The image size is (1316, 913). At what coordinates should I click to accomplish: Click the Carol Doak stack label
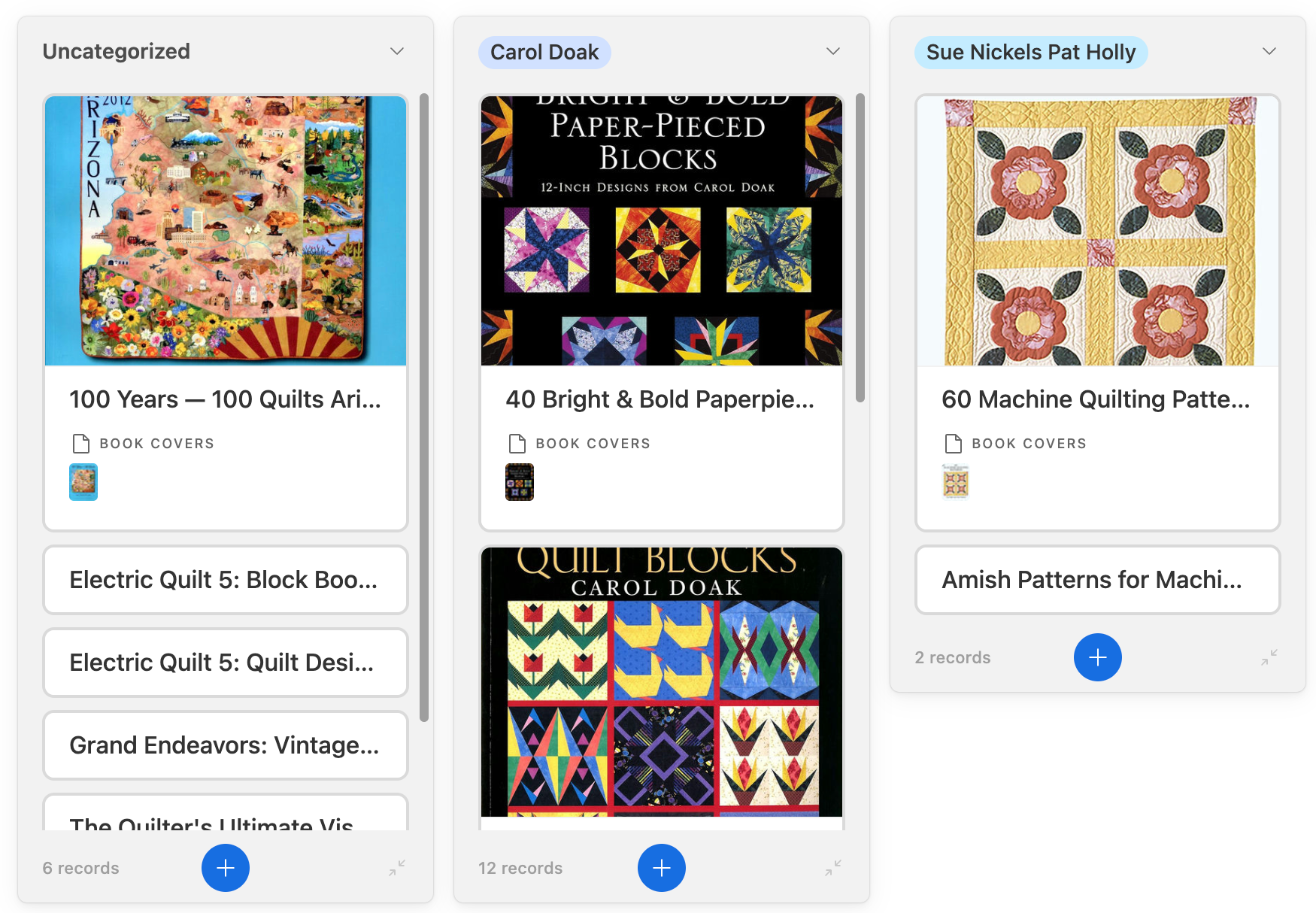[544, 53]
